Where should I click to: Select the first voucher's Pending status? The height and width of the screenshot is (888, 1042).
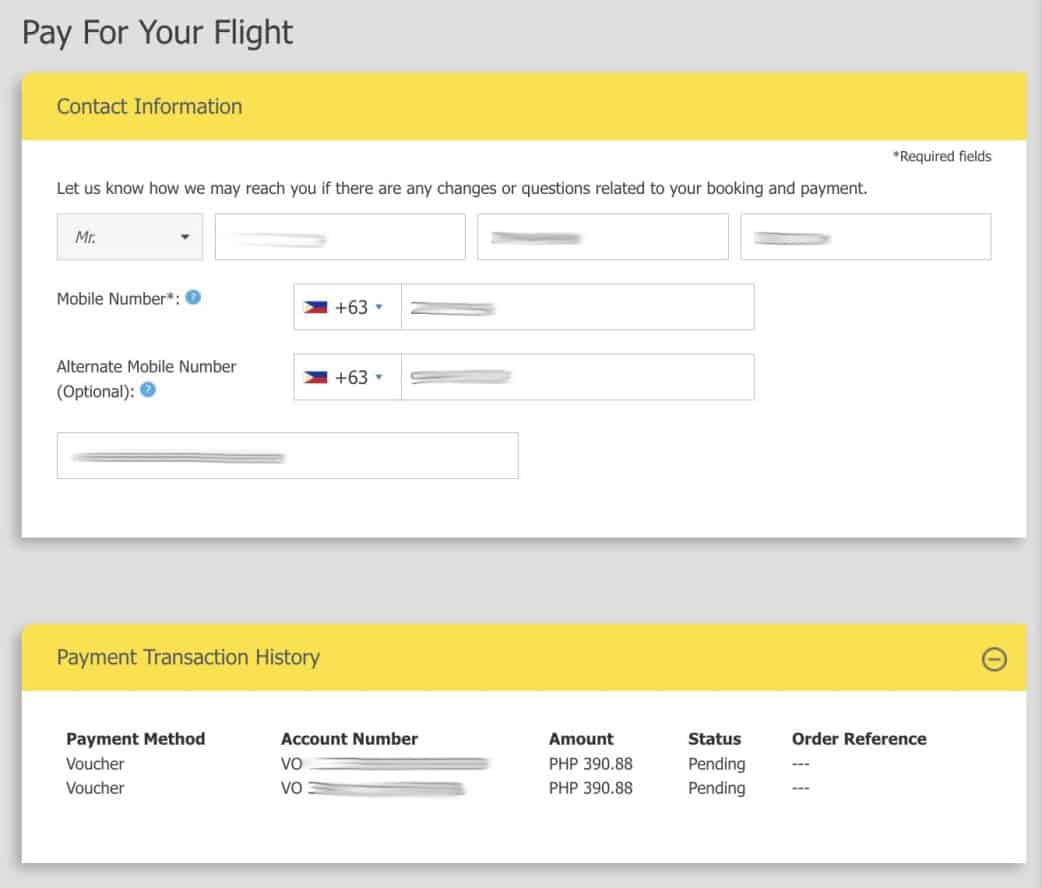716,764
